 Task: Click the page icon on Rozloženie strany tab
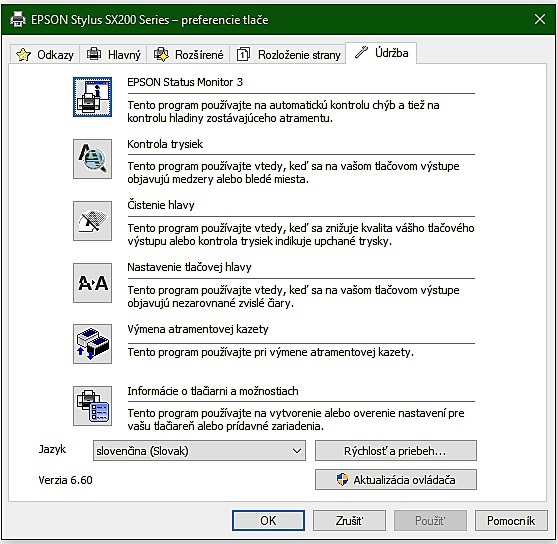[243, 54]
